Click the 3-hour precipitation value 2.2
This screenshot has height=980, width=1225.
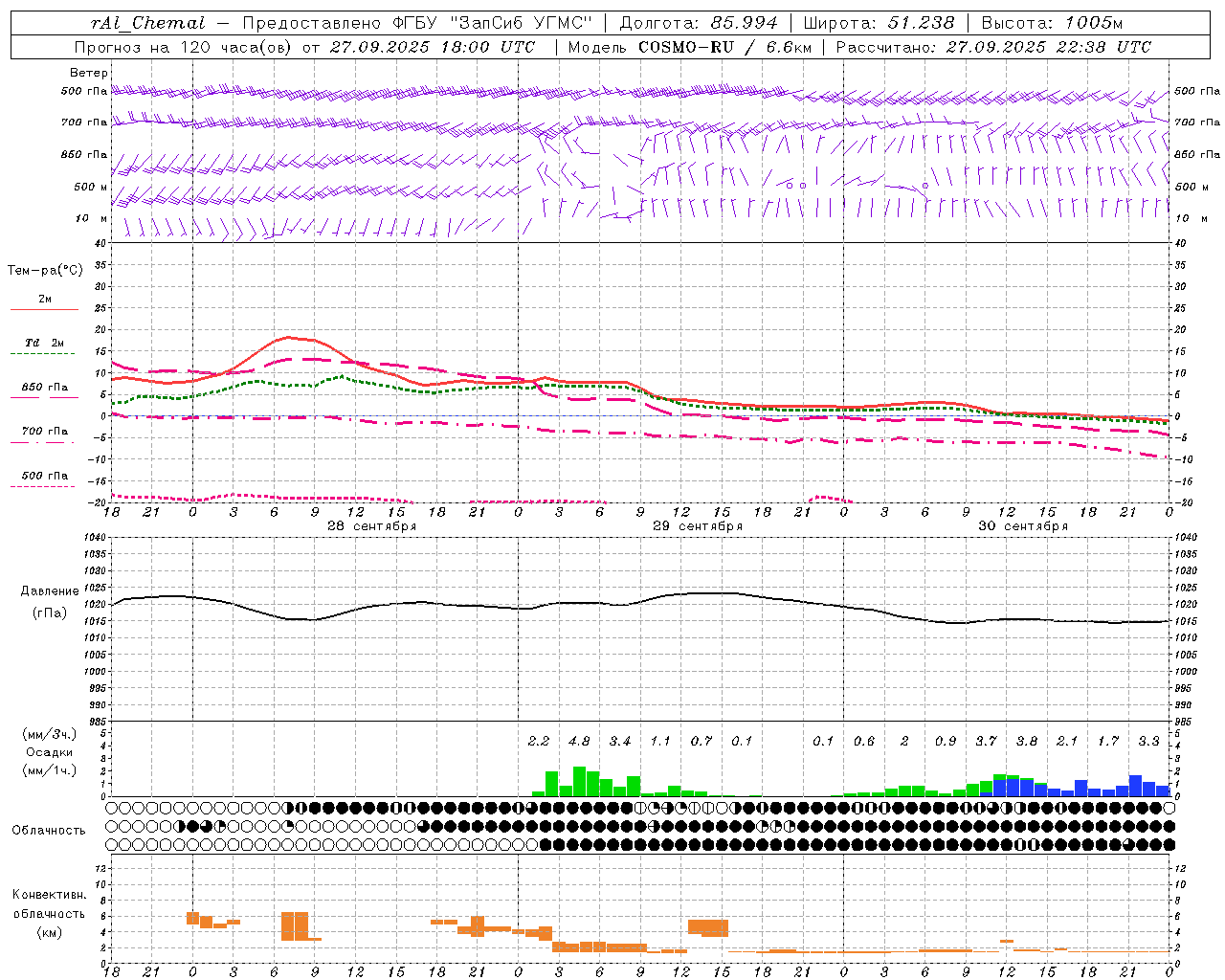539,741
